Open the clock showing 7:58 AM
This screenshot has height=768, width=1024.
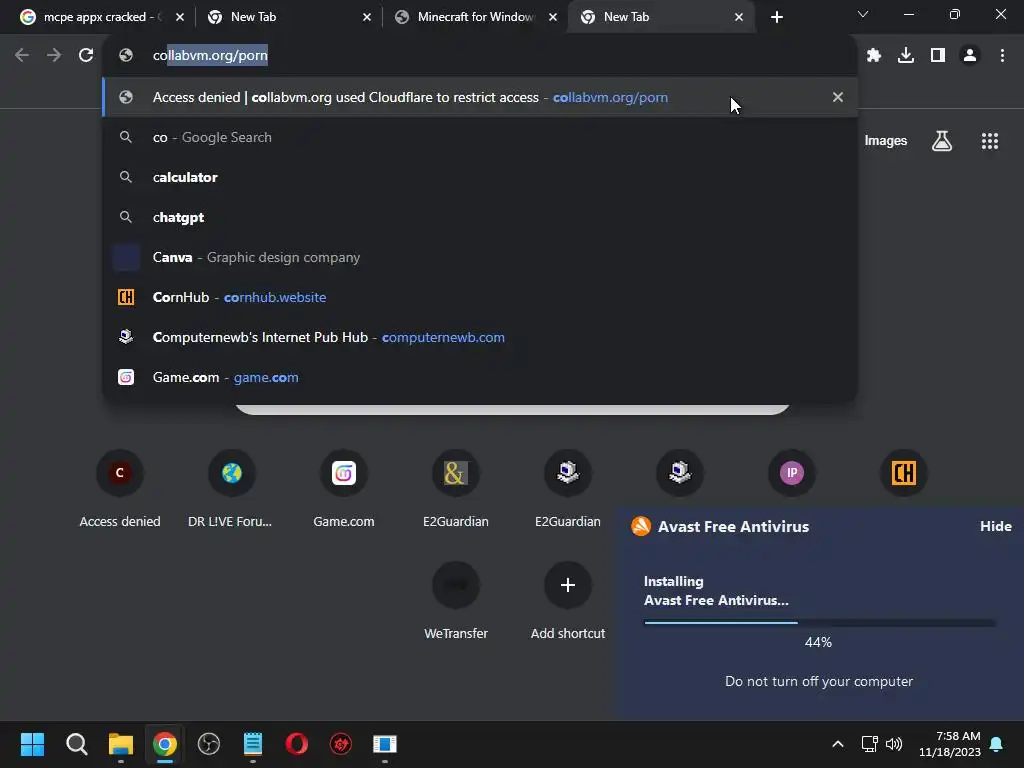coord(950,744)
